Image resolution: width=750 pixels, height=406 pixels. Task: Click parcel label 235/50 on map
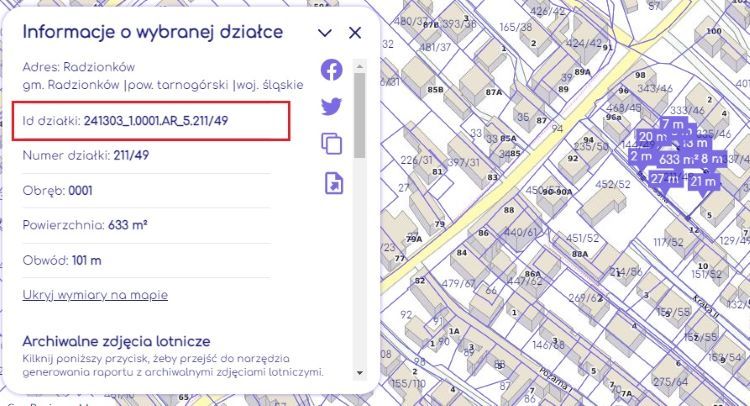point(591,146)
